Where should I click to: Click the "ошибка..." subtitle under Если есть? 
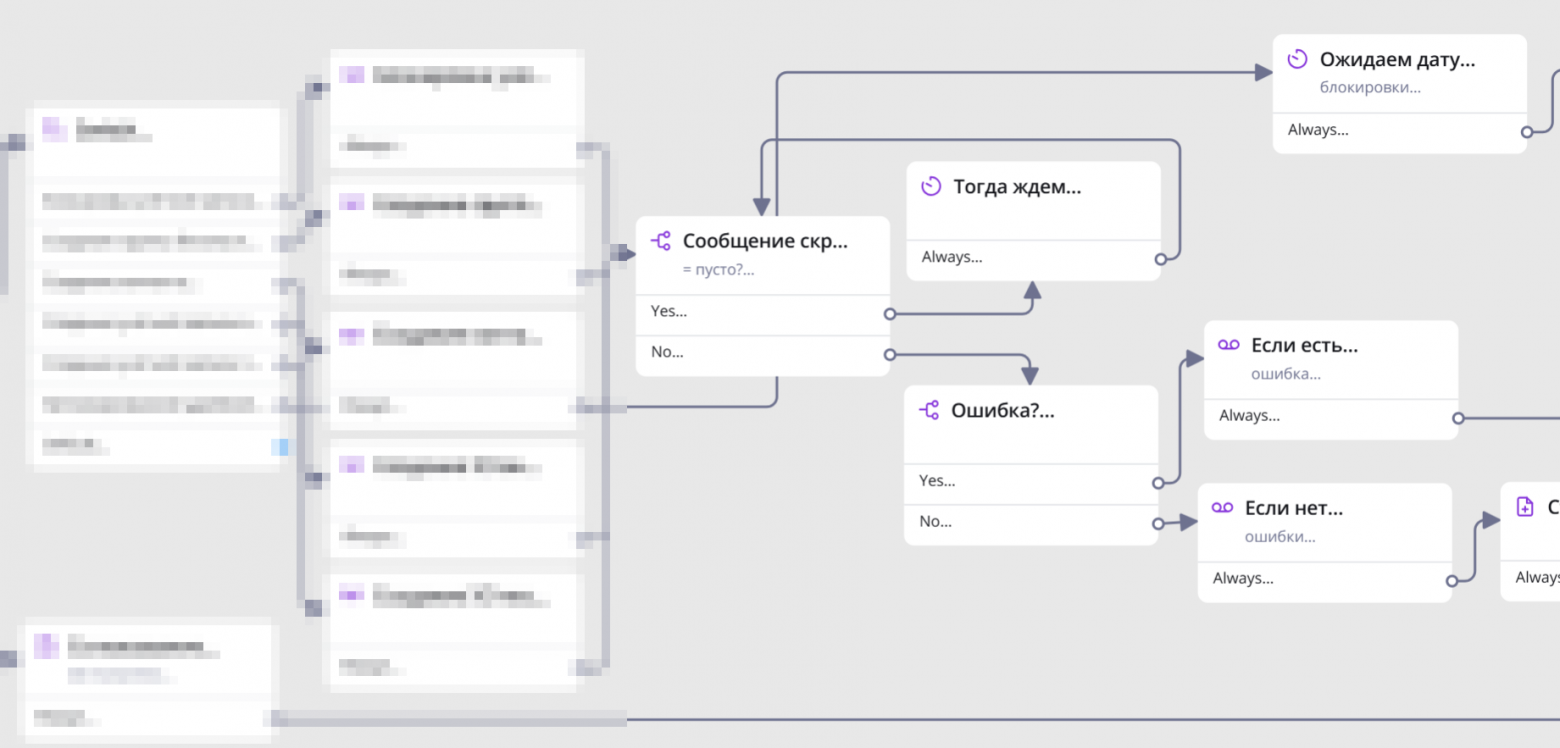coord(1286,374)
